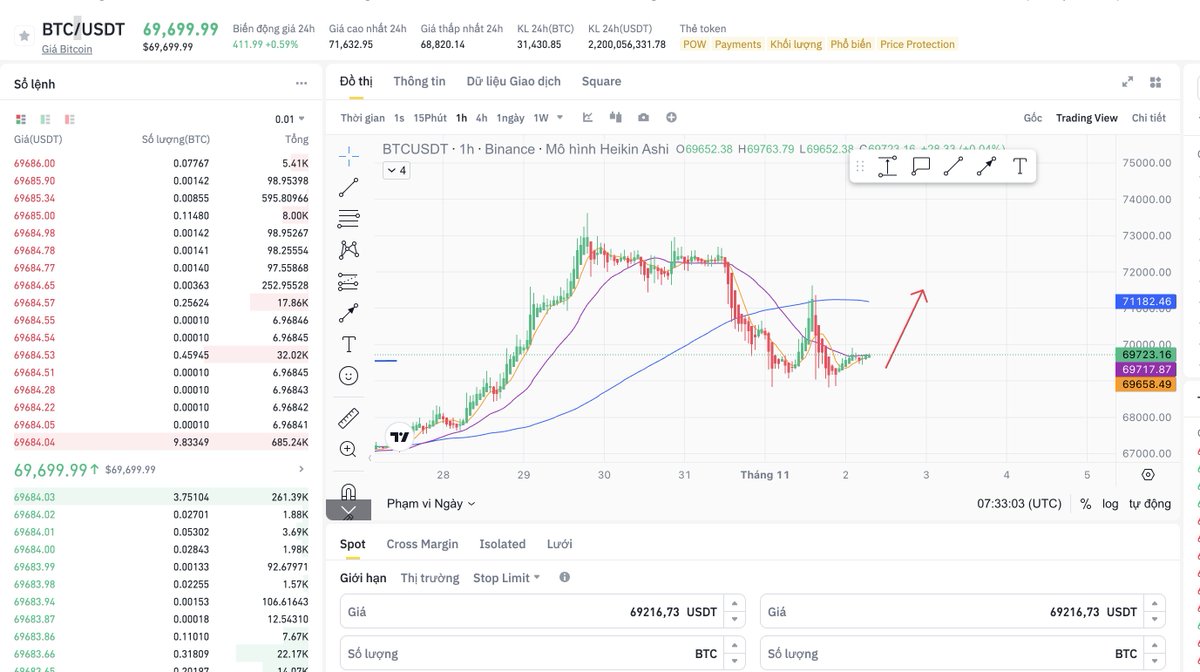Choose the XABCD pattern tool

pyautogui.click(x=348, y=250)
